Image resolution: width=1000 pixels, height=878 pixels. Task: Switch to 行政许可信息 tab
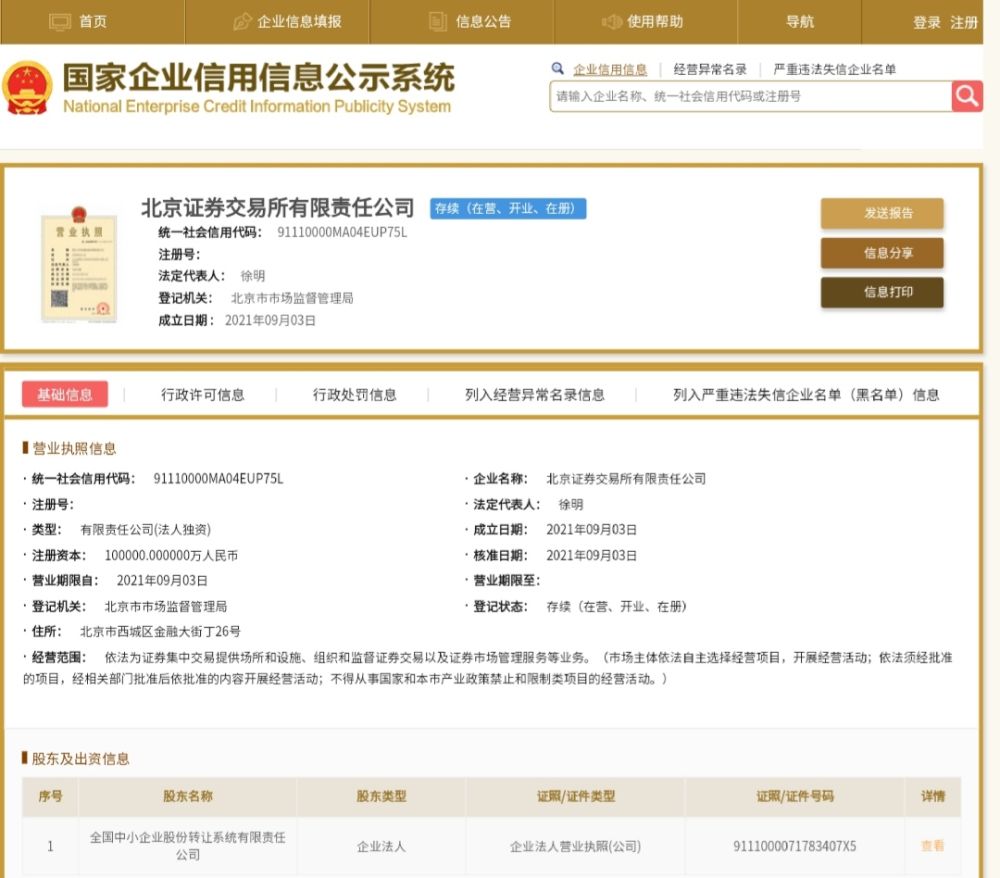pyautogui.click(x=202, y=395)
